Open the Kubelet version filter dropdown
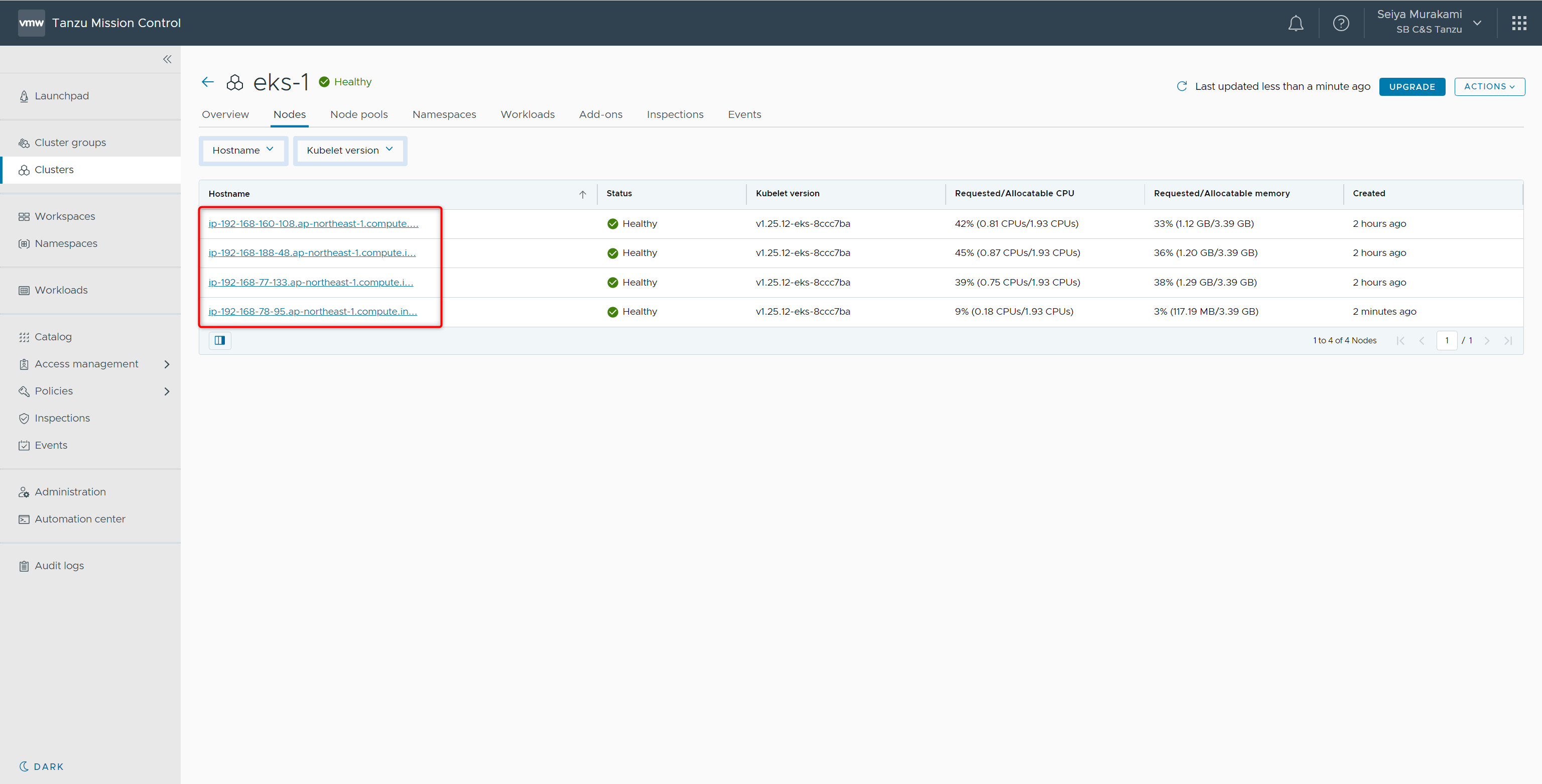The width and height of the screenshot is (1542, 784). tap(349, 150)
